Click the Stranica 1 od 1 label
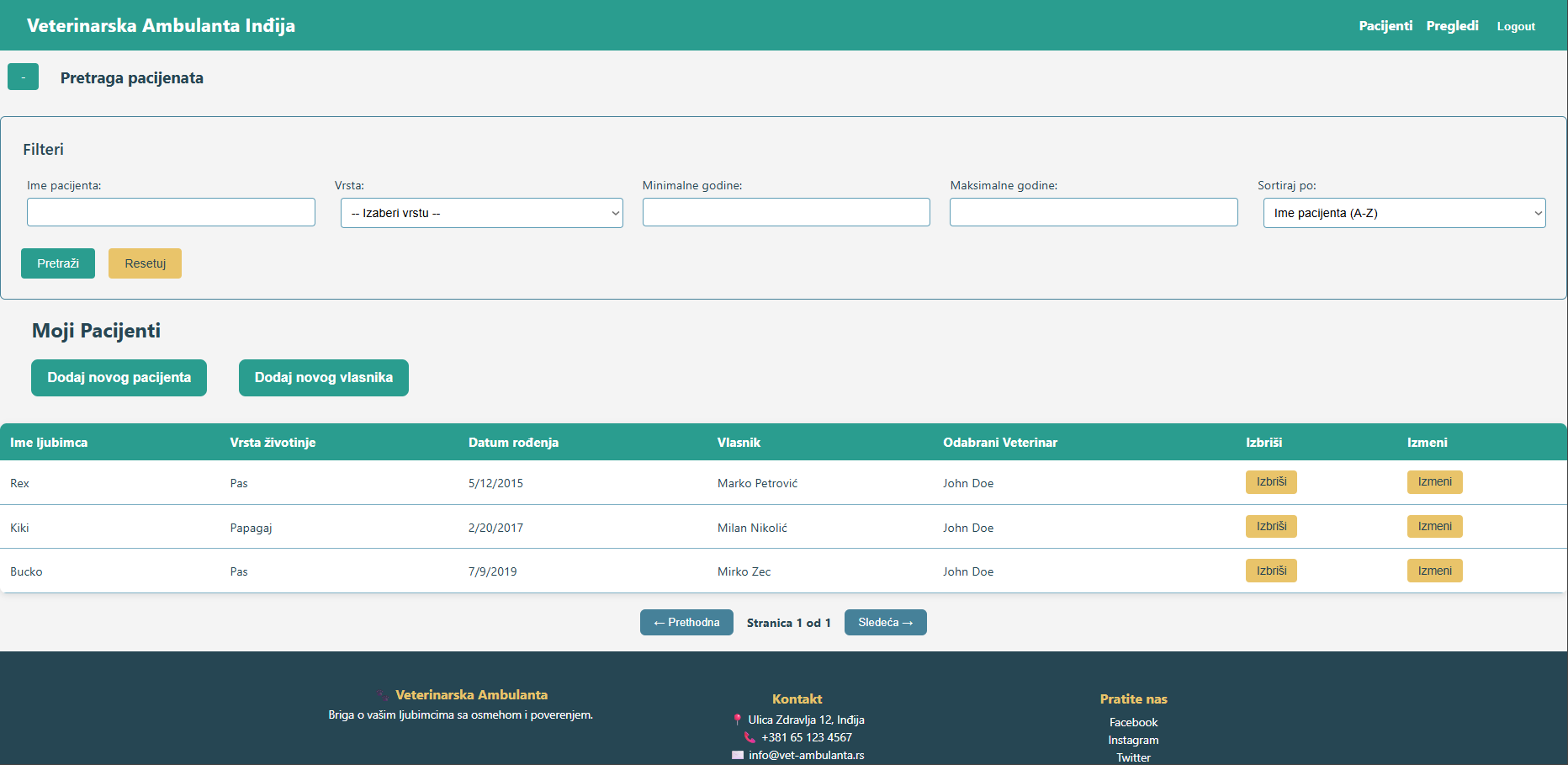The width and height of the screenshot is (1568, 765). [788, 624]
